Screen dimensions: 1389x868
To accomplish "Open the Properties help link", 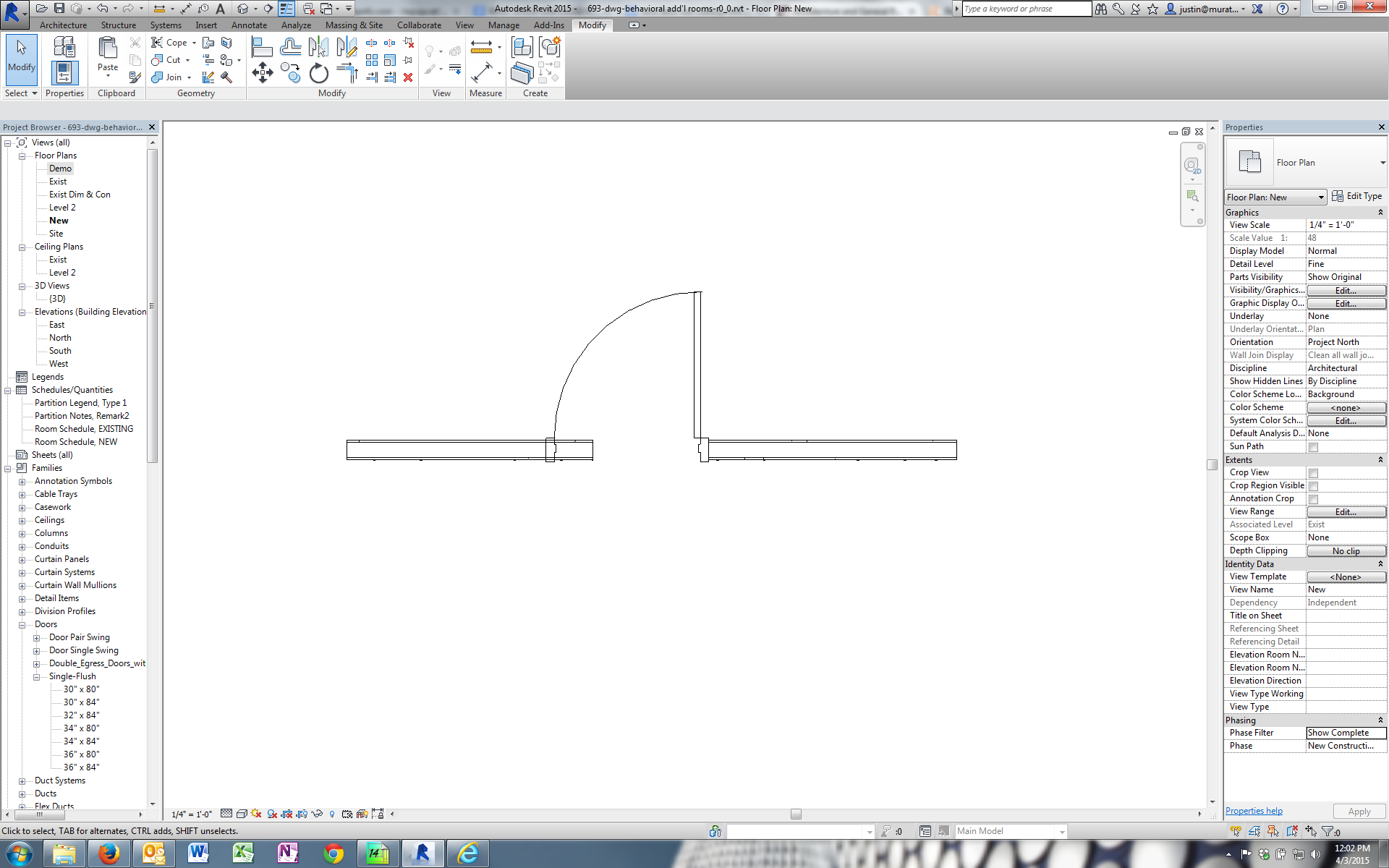I will [x=1253, y=811].
